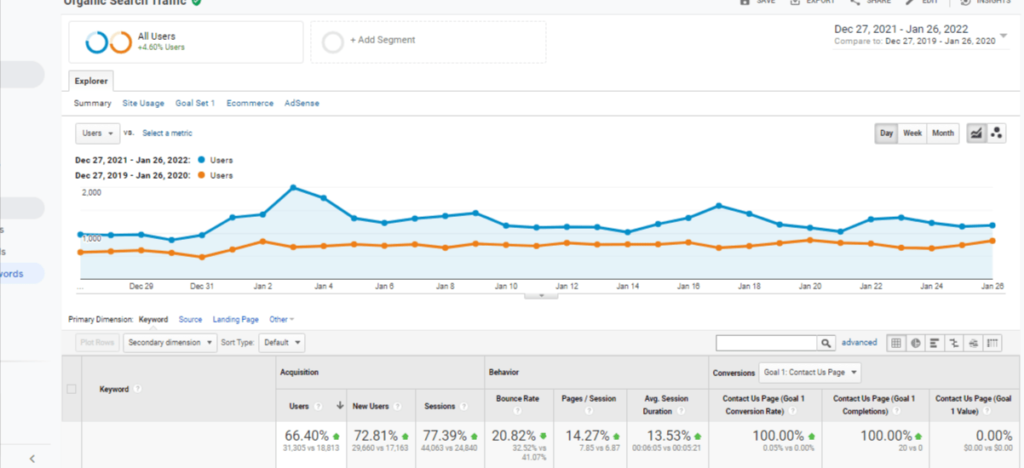
Task: Click the All Users segment card
Action: click(x=186, y=42)
